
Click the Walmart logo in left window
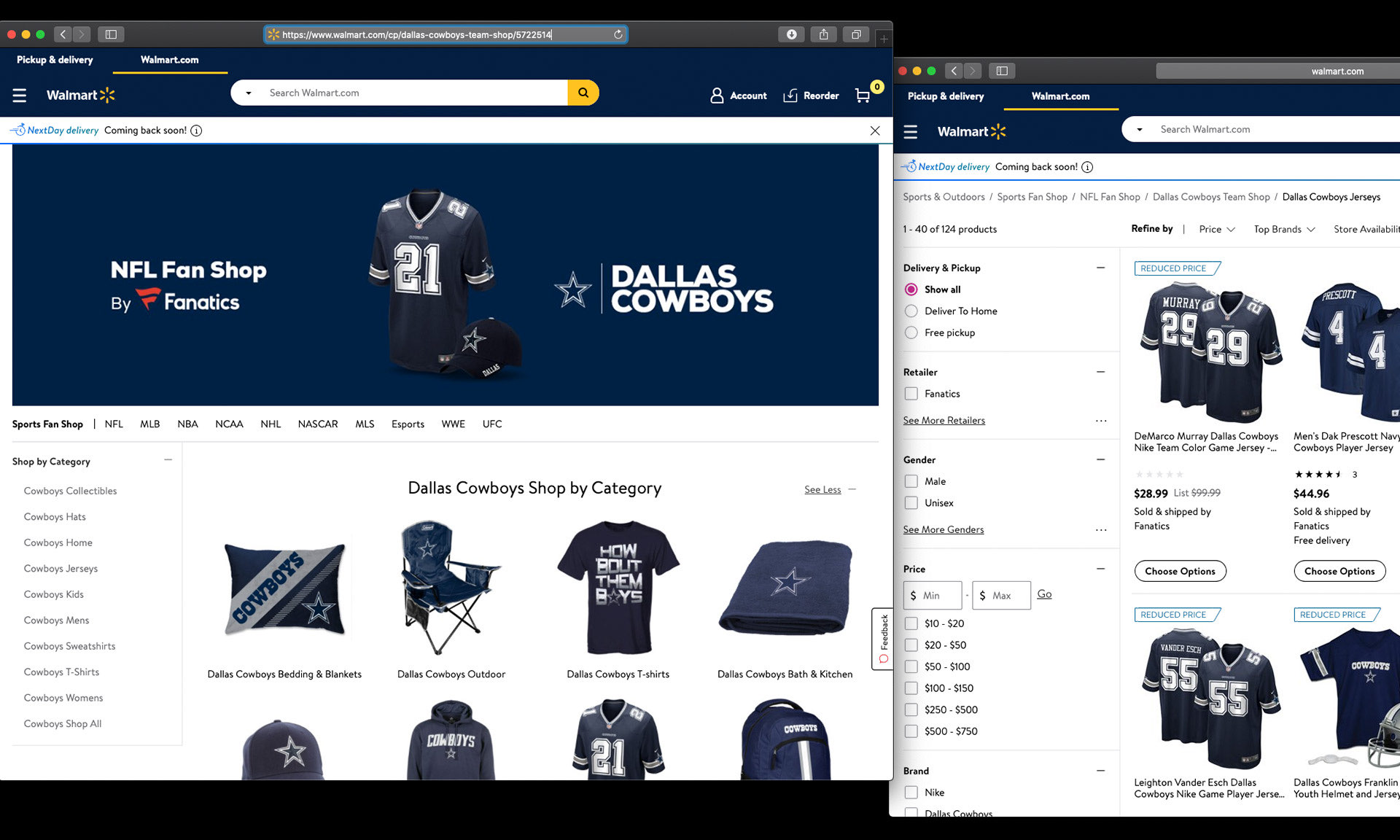coord(81,95)
